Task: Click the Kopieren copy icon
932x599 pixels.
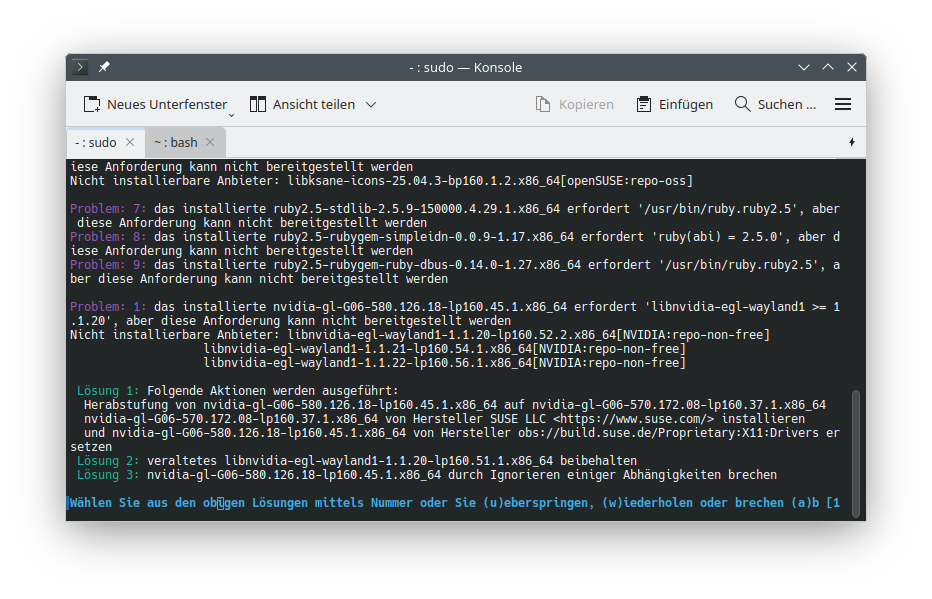Action: tap(543, 104)
